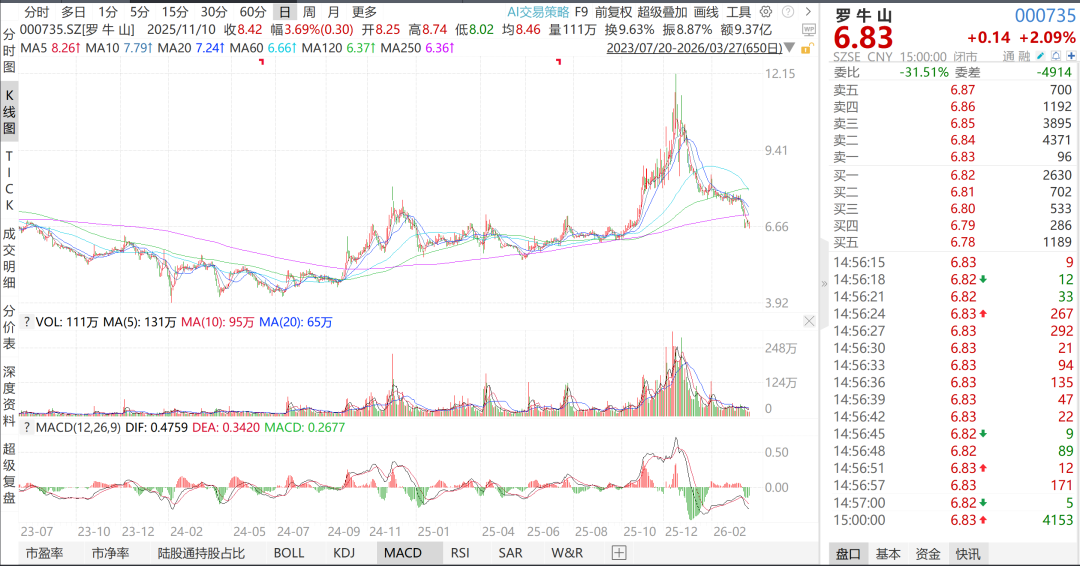Click AI交易策略 link
Viewport: 1080px width, 566px height.
[x=538, y=12]
